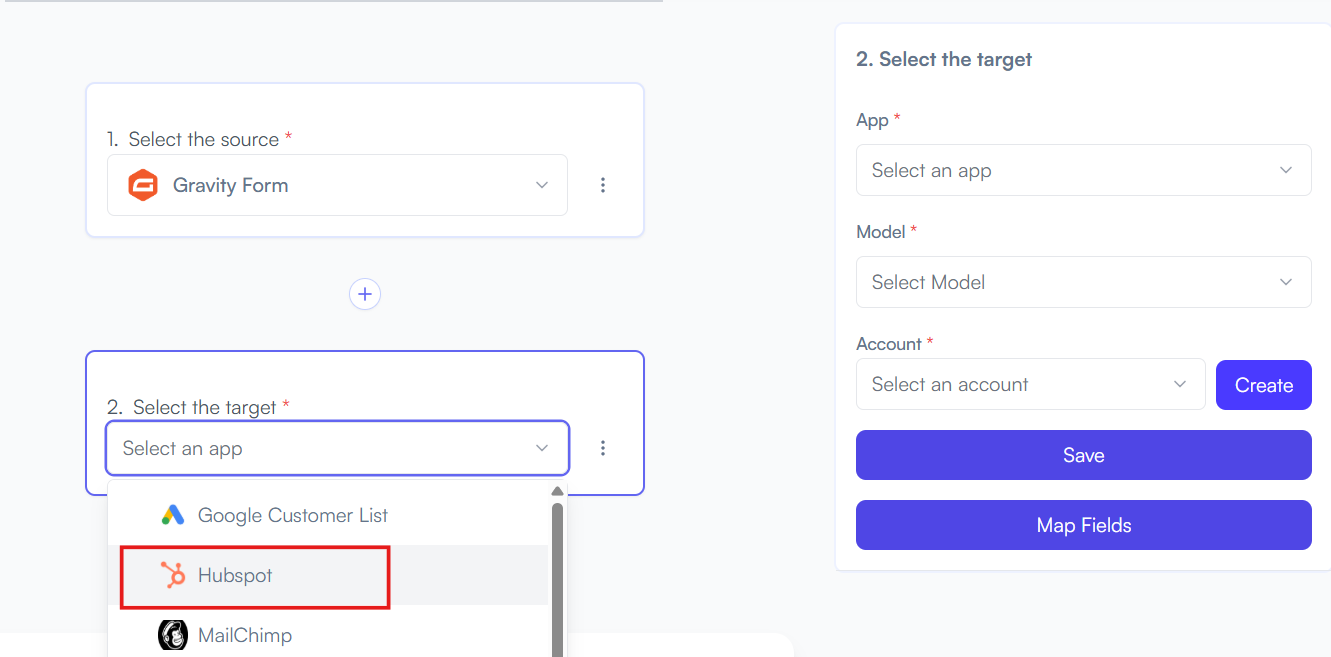Open the target Select an app dropdown
Screen dimensions: 1331x657
pyautogui.click(x=337, y=448)
